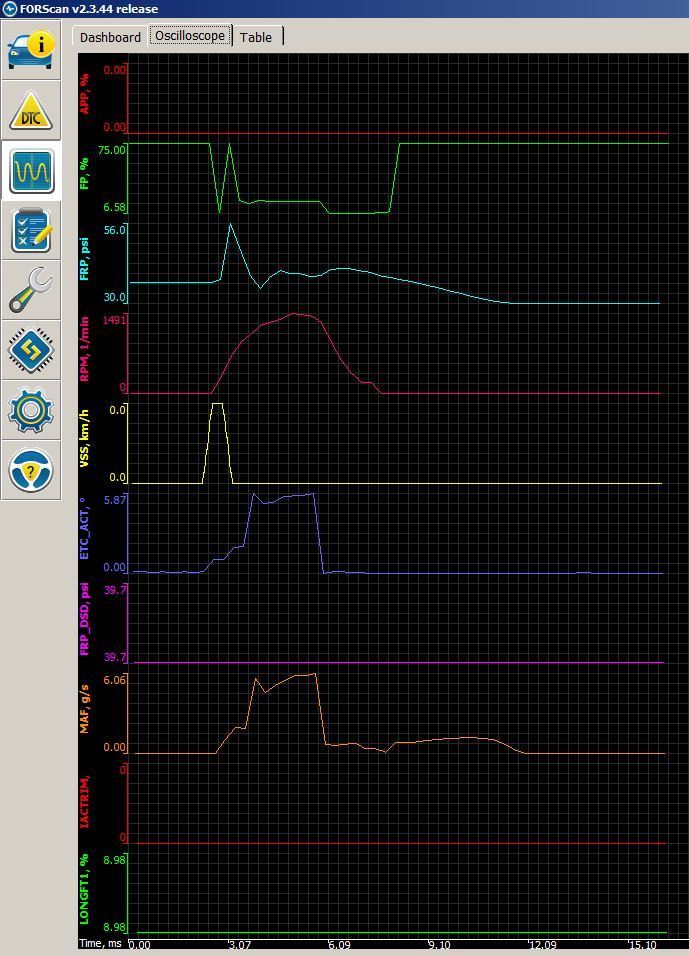Viewport: 689px width, 956px height.
Task: Click the VSS km/h yellow spike
Action: coord(217,405)
